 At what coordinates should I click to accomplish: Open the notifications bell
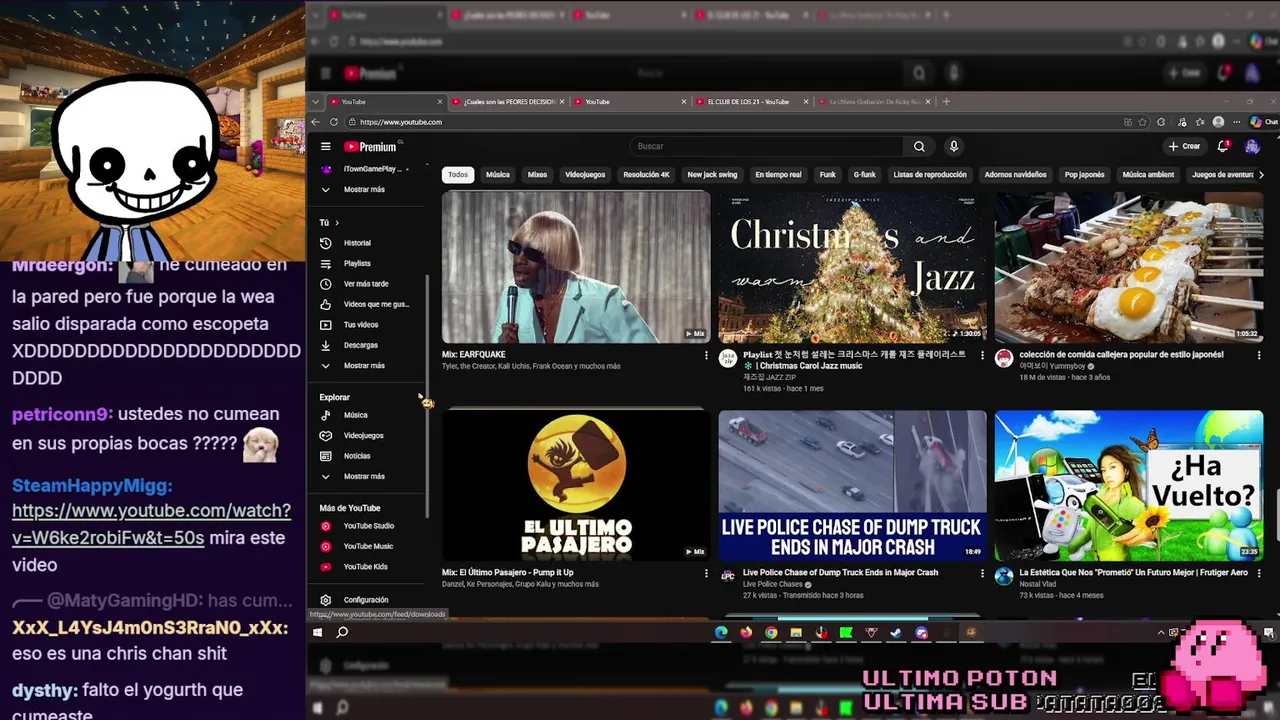[1224, 146]
